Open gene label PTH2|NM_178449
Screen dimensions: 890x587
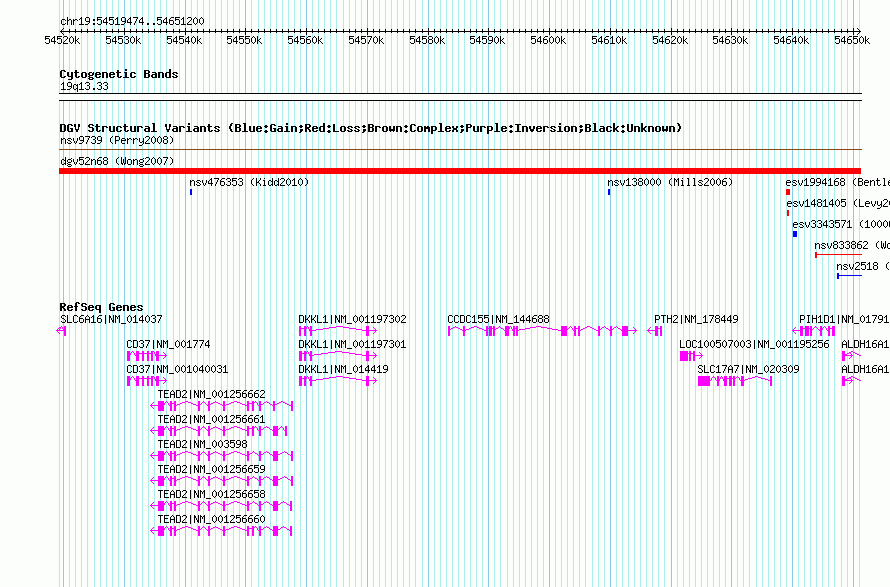click(696, 320)
